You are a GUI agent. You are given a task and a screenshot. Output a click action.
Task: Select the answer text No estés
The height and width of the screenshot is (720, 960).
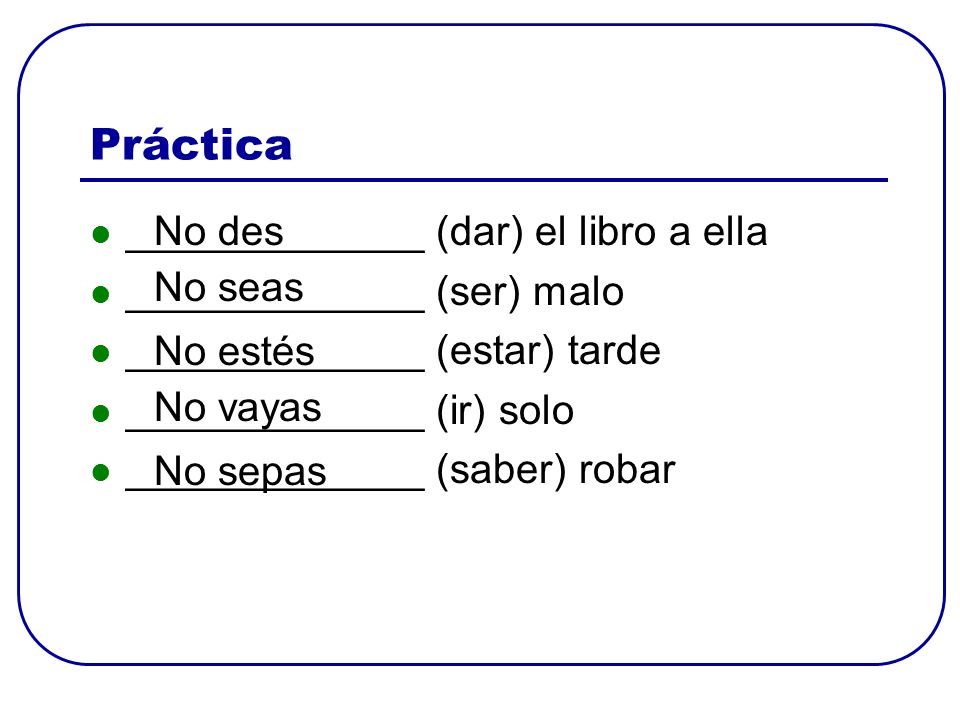(x=234, y=351)
